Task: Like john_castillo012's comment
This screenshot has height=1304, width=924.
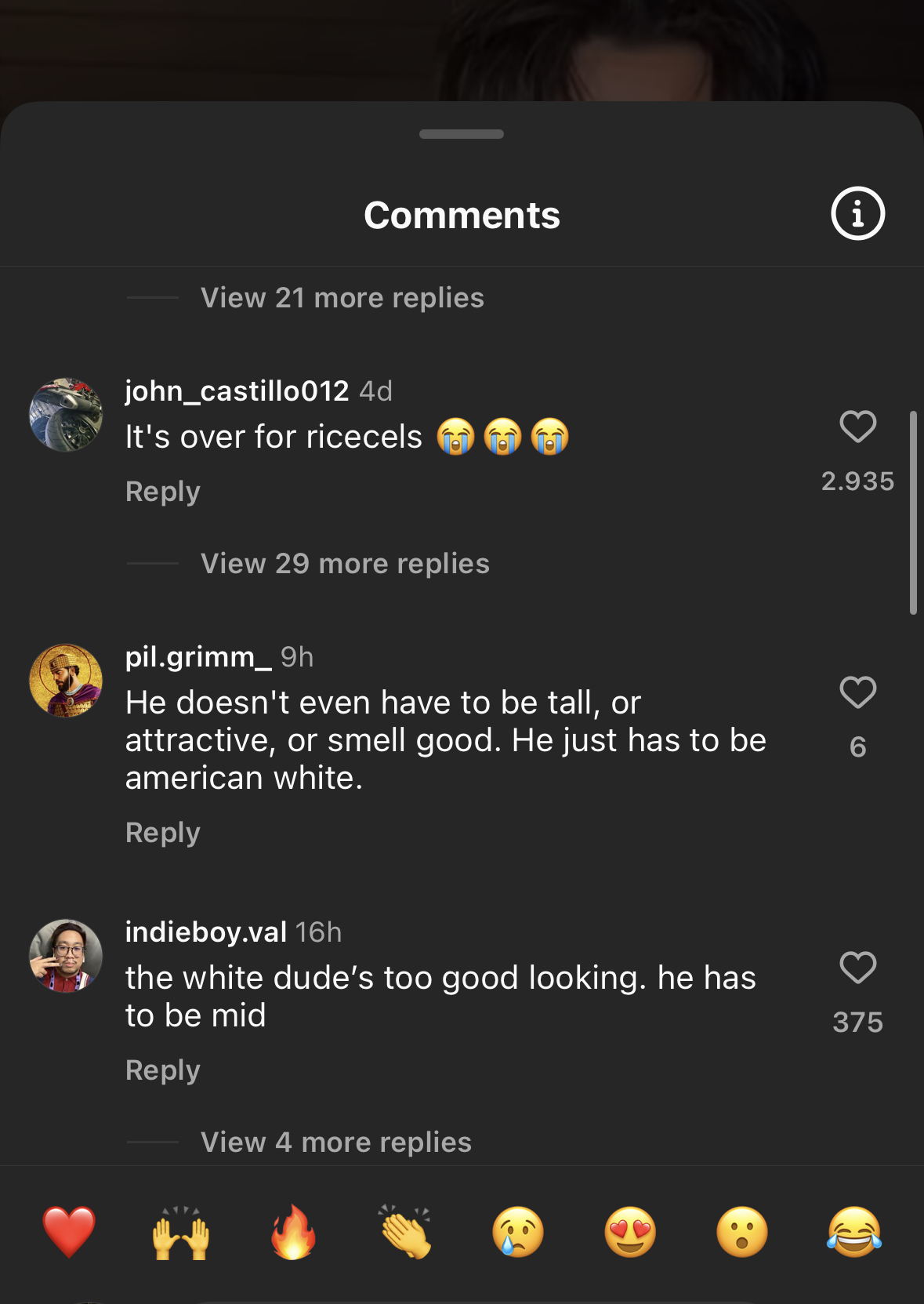Action: [857, 427]
